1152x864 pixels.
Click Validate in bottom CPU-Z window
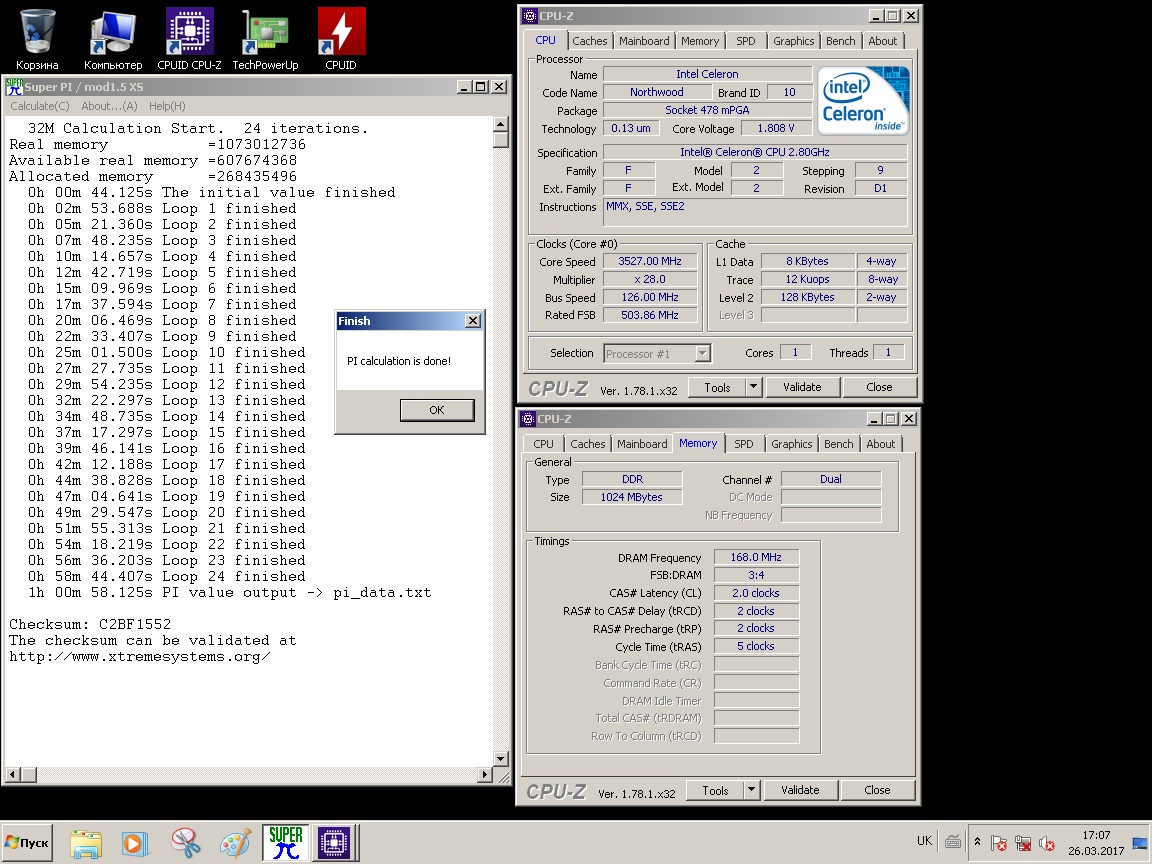pyautogui.click(x=800, y=791)
